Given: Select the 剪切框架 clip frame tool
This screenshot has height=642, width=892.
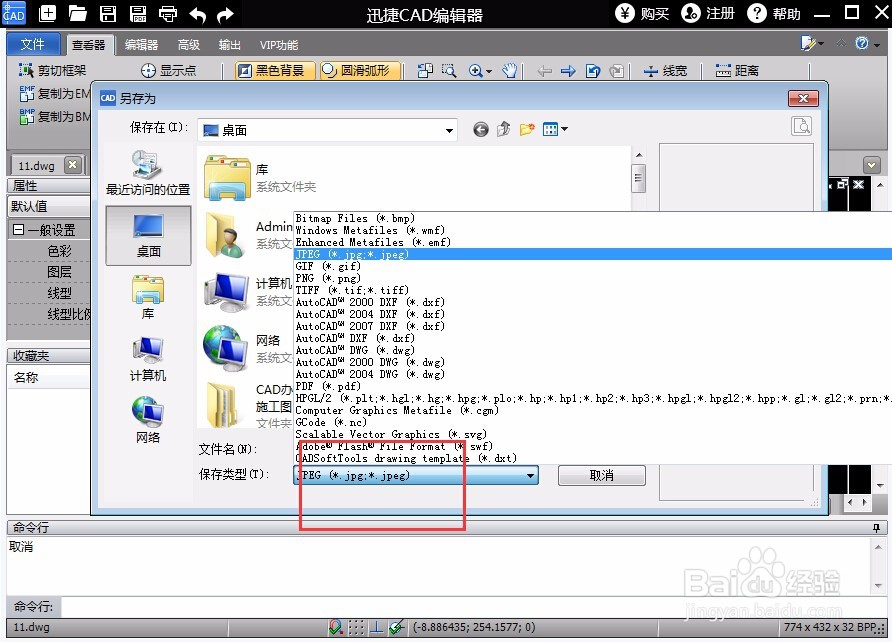Looking at the screenshot, I should coord(52,71).
